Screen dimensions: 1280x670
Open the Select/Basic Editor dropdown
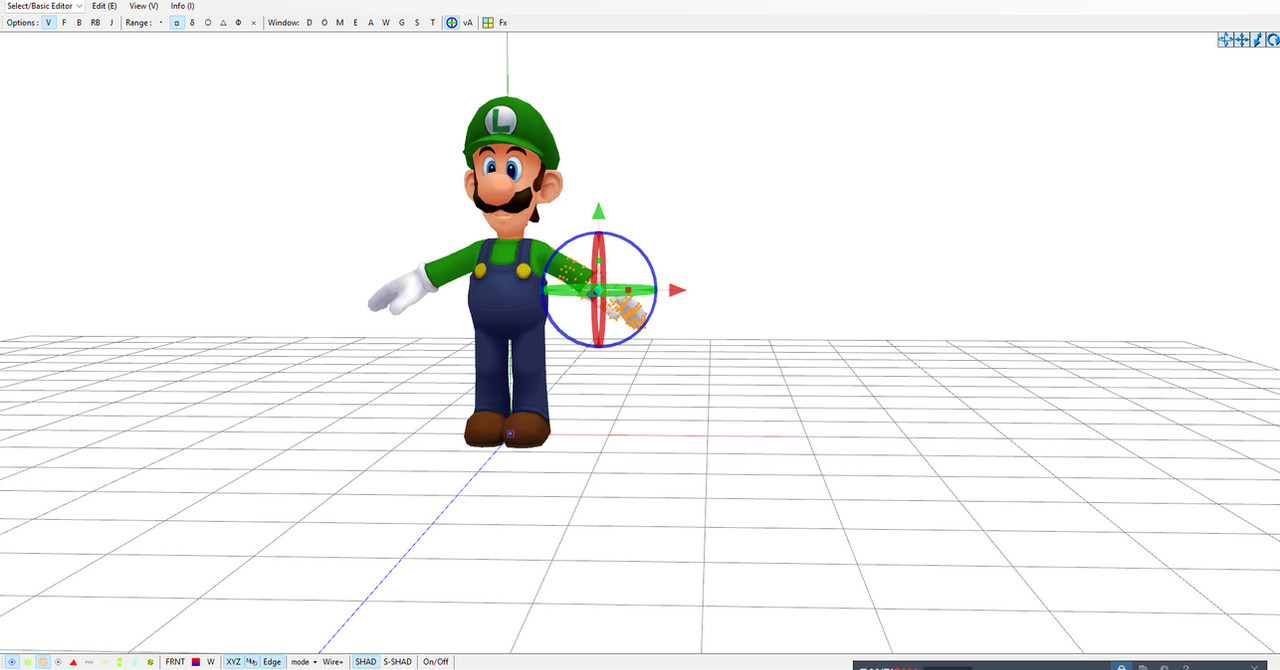[x=44, y=6]
